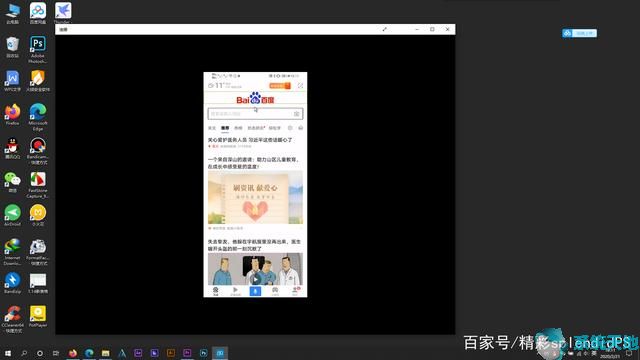Click the Cortana circle on taskbar

coord(40,353)
